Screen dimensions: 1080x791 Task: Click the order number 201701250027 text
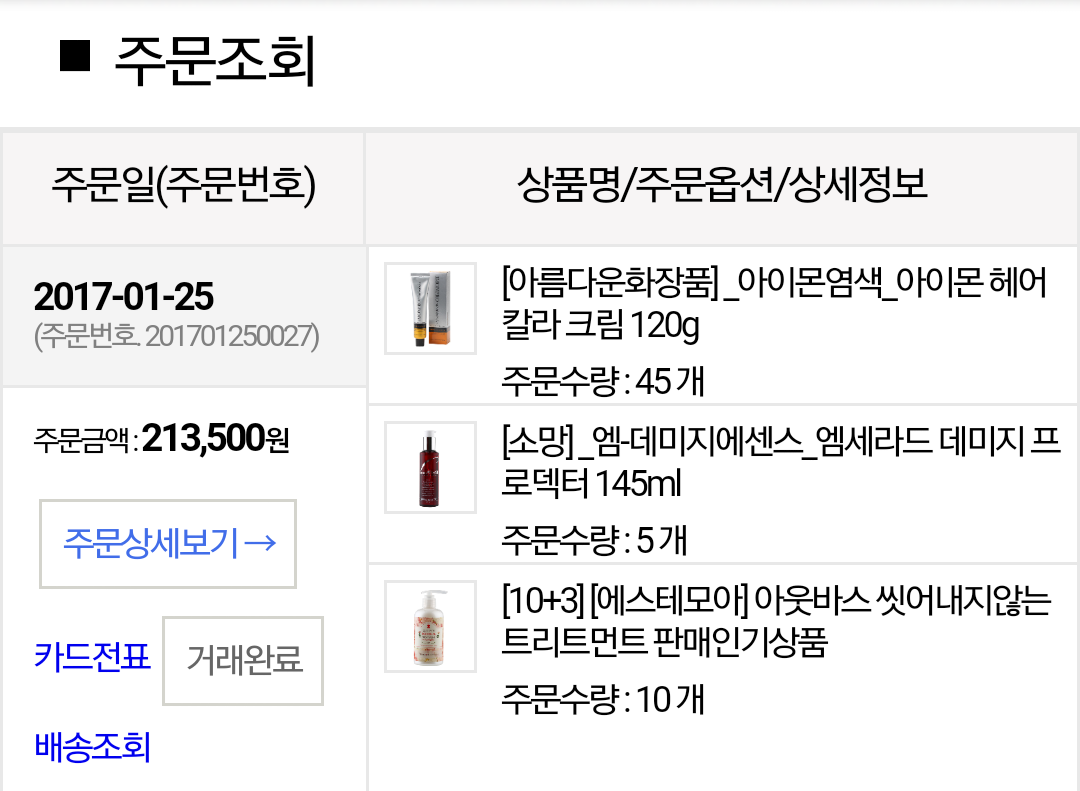(x=176, y=336)
